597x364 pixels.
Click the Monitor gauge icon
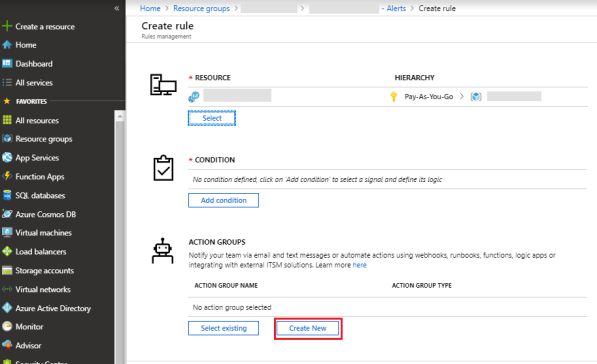click(x=7, y=326)
